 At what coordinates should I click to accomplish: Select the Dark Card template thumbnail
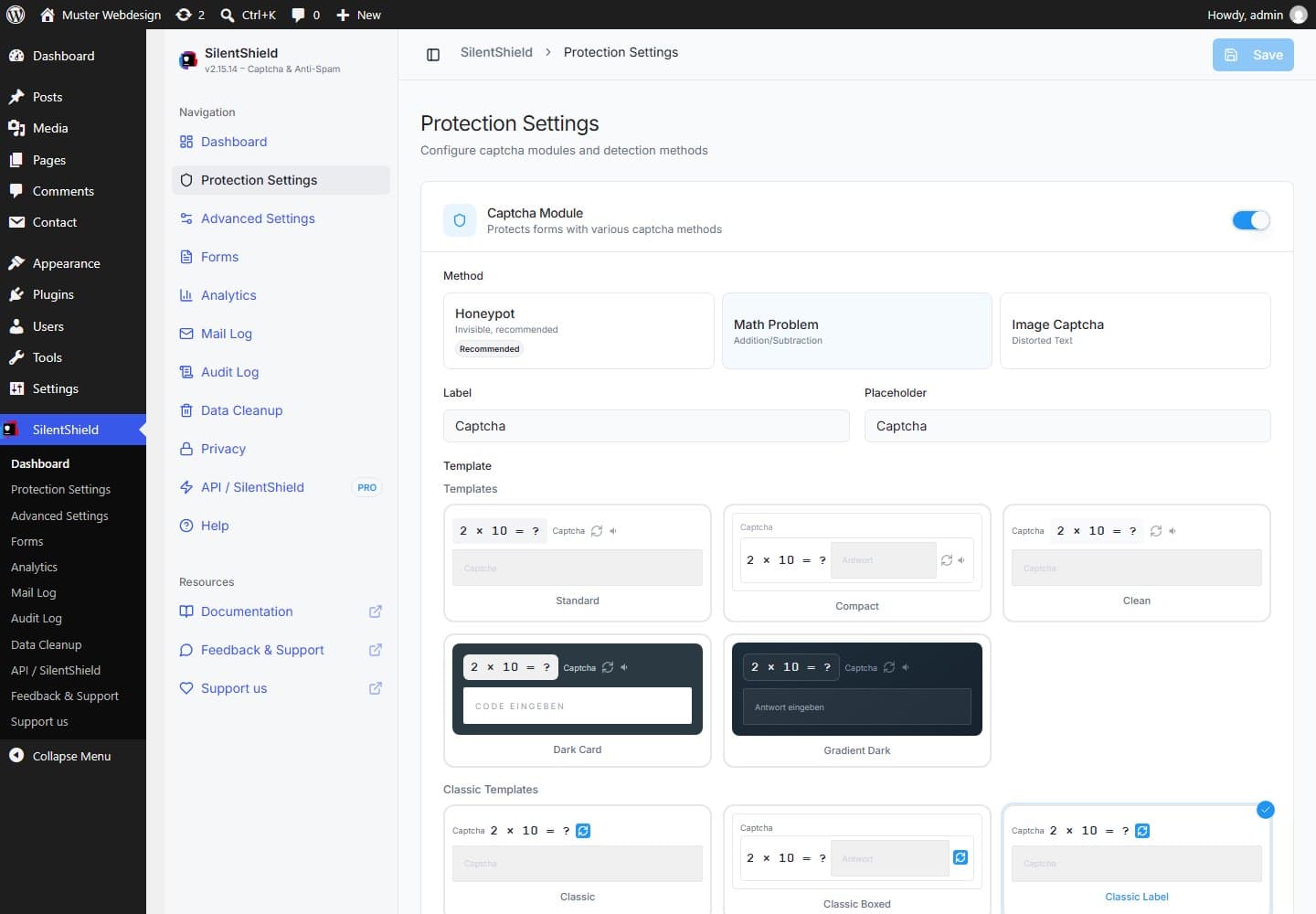tap(578, 701)
